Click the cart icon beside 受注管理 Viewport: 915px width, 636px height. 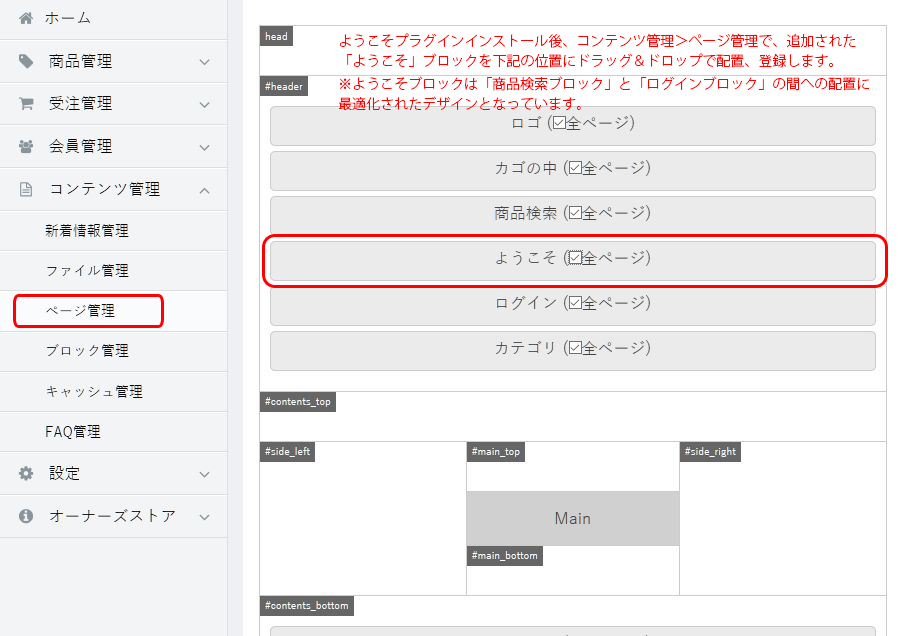pyautogui.click(x=26, y=103)
